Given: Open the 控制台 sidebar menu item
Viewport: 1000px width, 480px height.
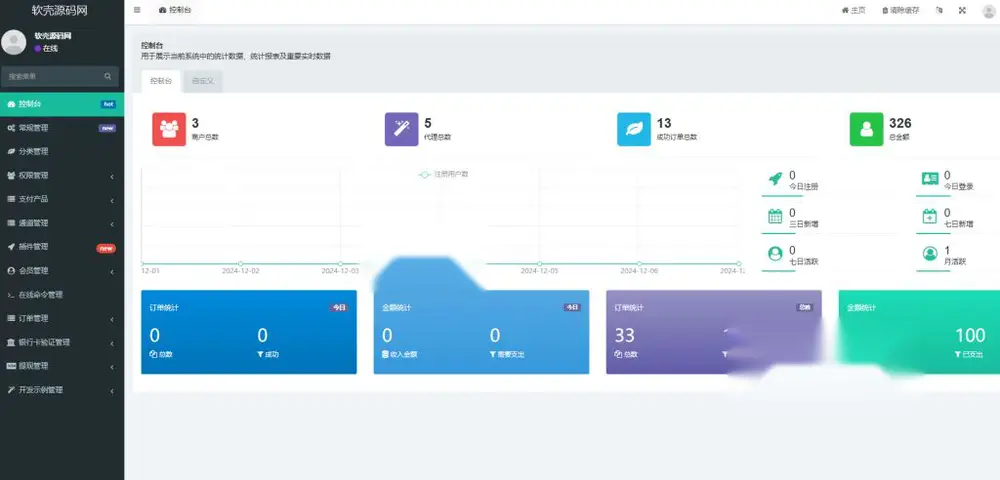Looking at the screenshot, I should pos(62,104).
